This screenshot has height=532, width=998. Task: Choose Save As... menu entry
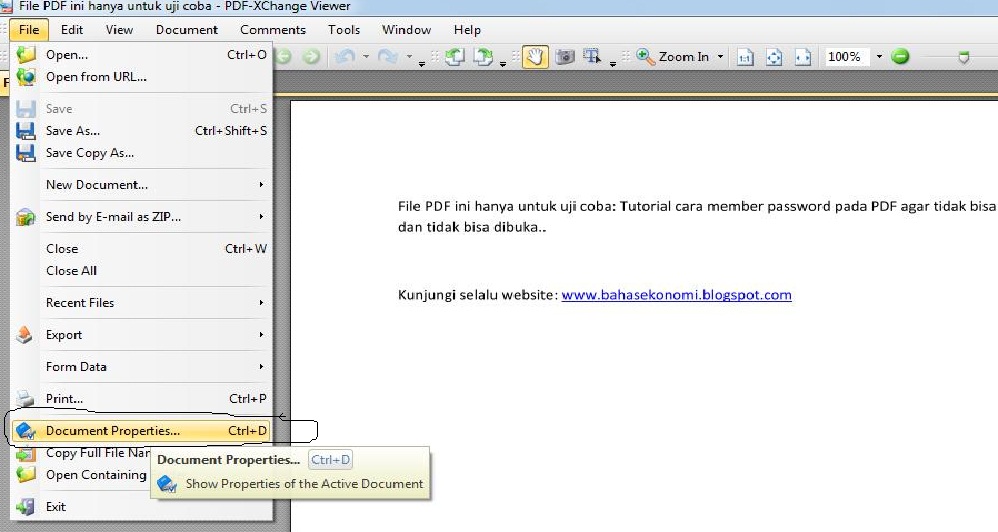tap(141, 131)
